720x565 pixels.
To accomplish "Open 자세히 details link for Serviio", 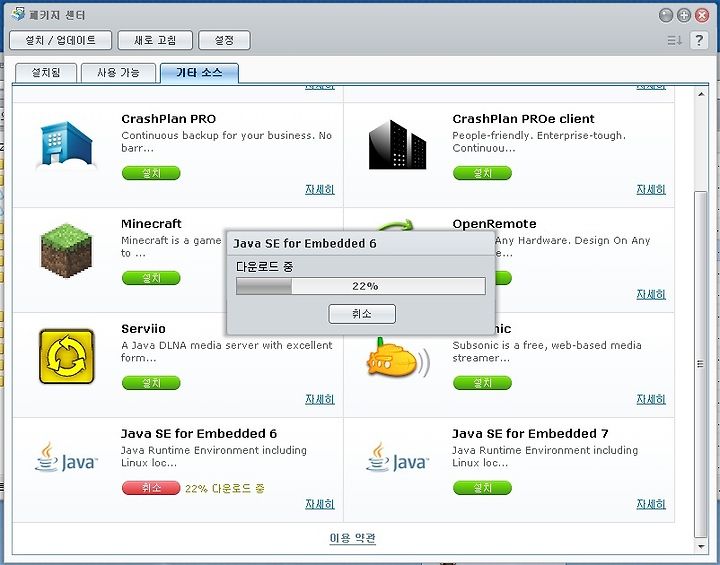I will click(x=320, y=399).
